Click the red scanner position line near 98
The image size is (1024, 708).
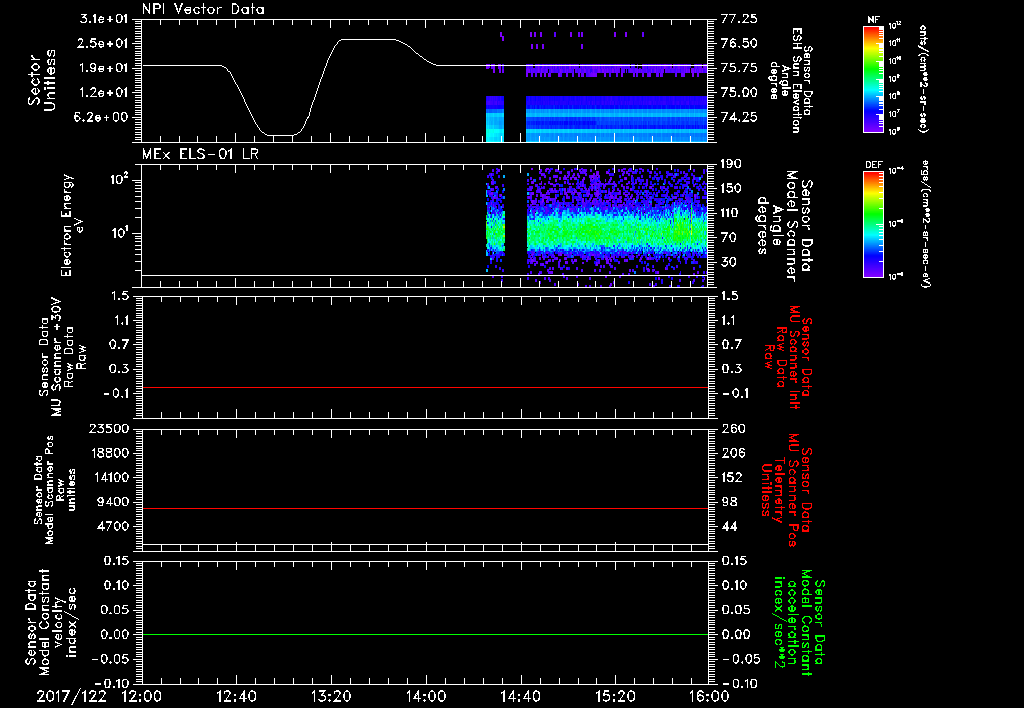(x=424, y=508)
